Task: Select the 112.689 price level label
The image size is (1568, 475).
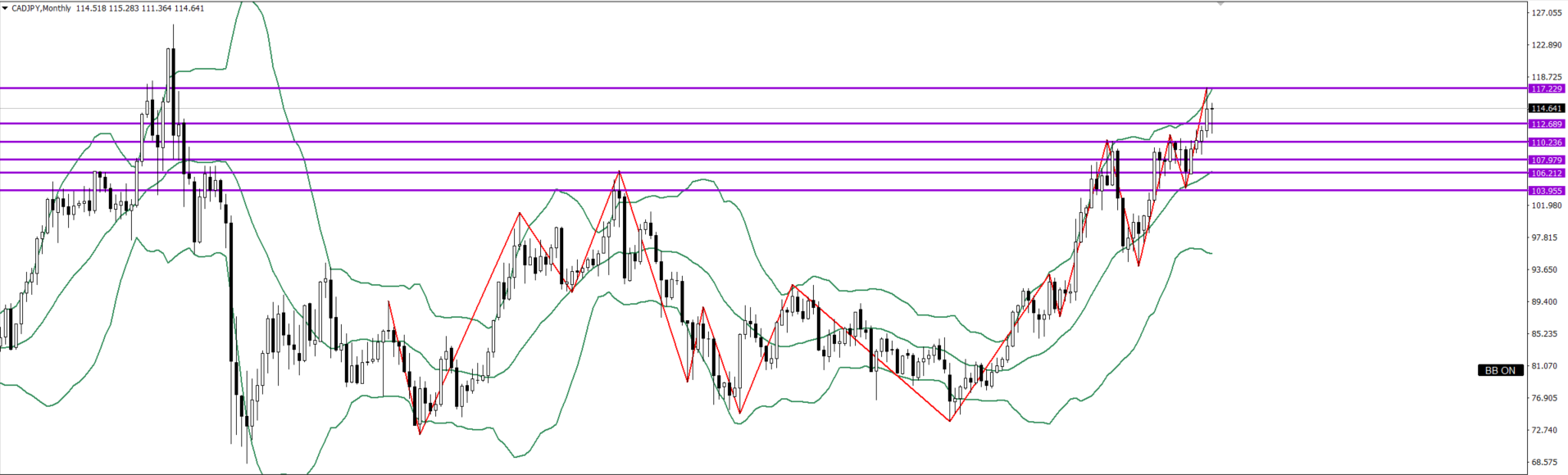Action: (x=1547, y=124)
